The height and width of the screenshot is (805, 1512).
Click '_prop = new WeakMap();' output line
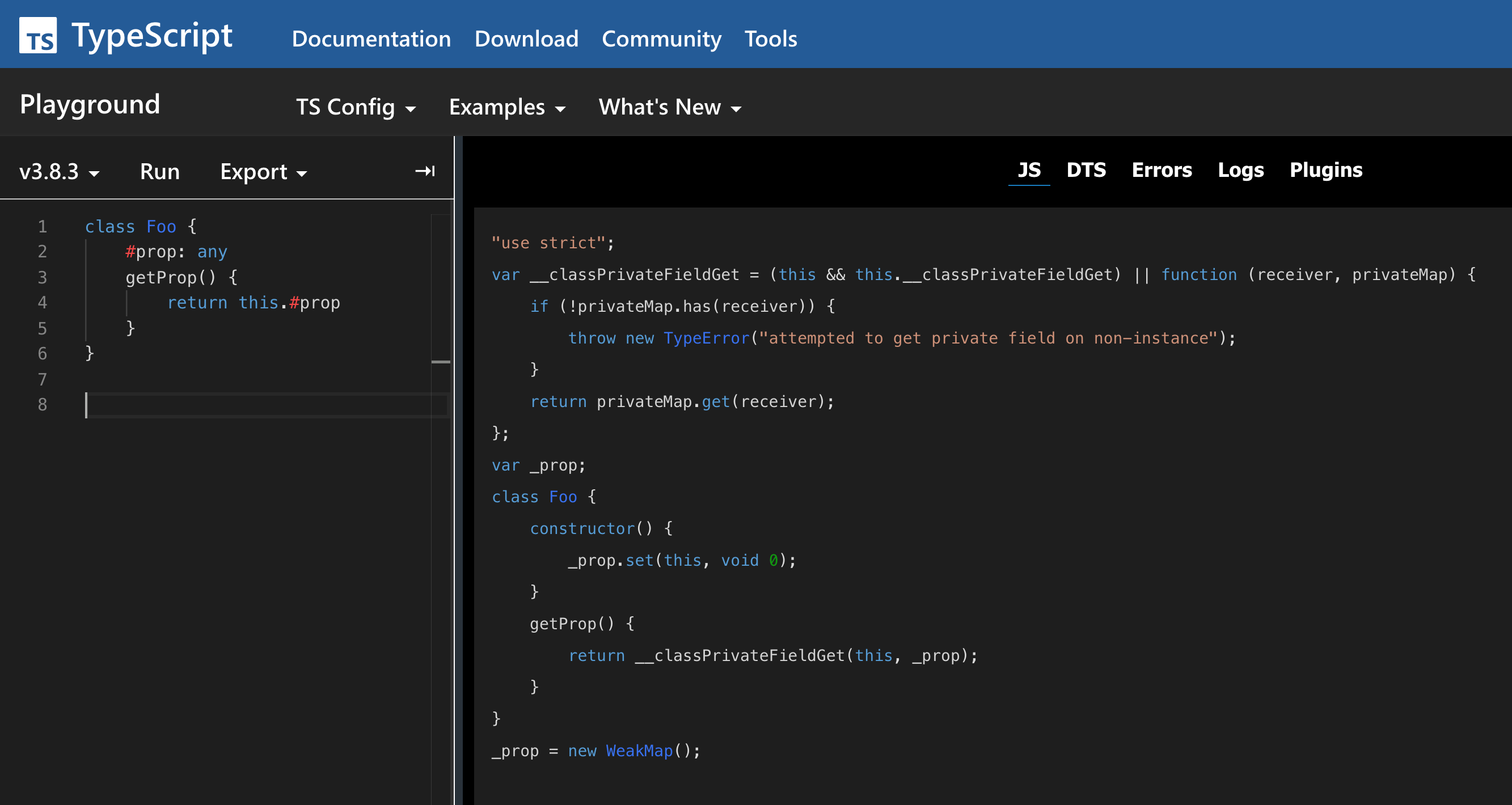click(595, 751)
